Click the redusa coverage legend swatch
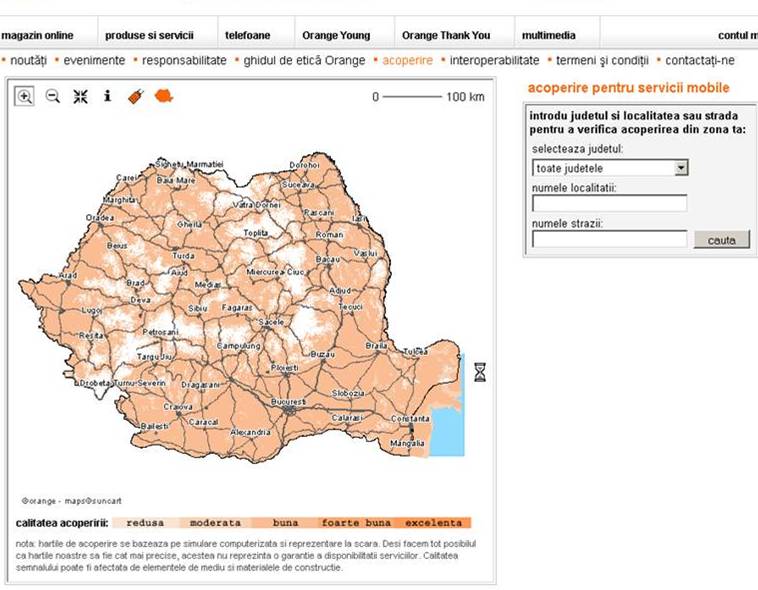 145,523
